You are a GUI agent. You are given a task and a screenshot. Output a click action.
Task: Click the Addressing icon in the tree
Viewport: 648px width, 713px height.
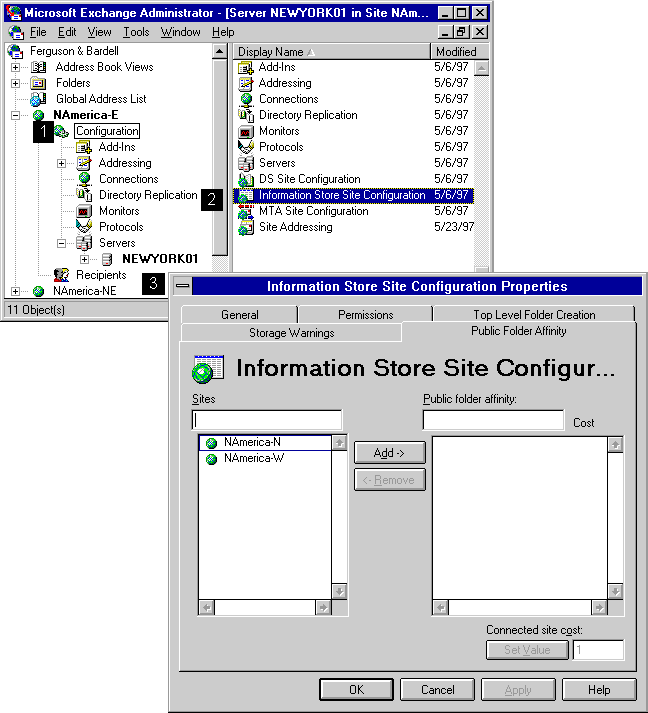pos(84,163)
